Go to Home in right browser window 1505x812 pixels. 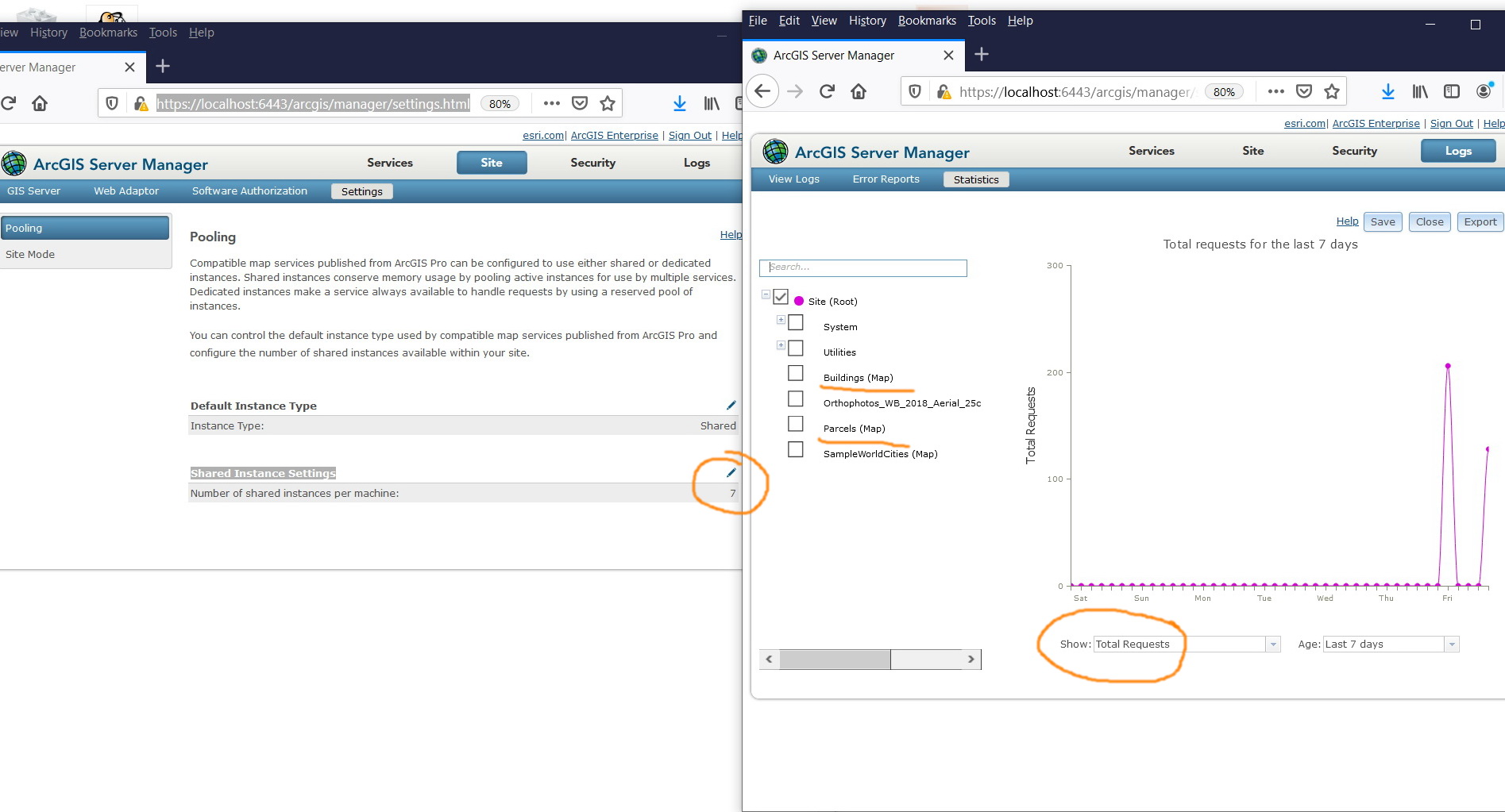click(x=859, y=91)
